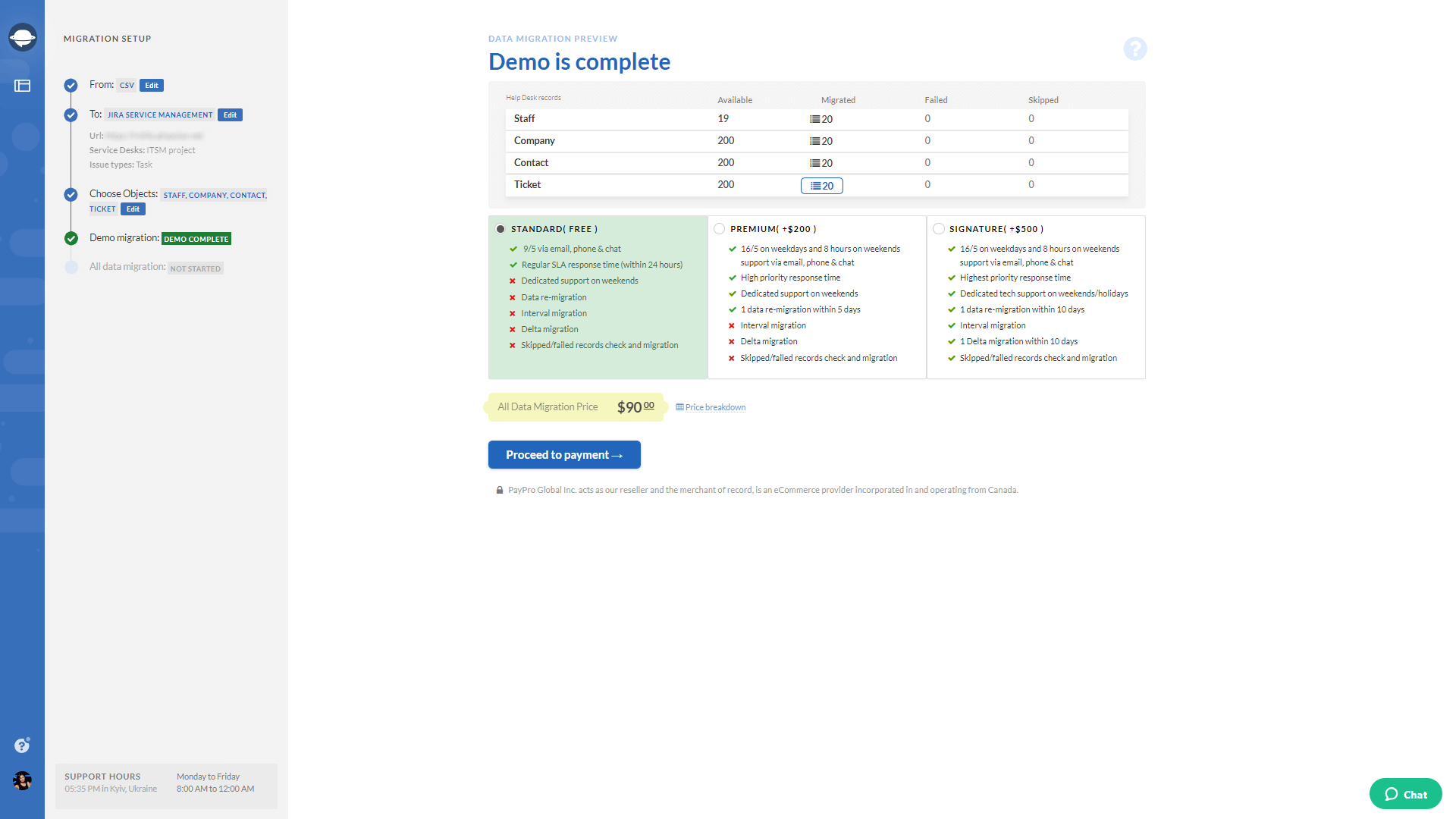Select the PREMIUM +$200 plan radio button

pos(718,229)
